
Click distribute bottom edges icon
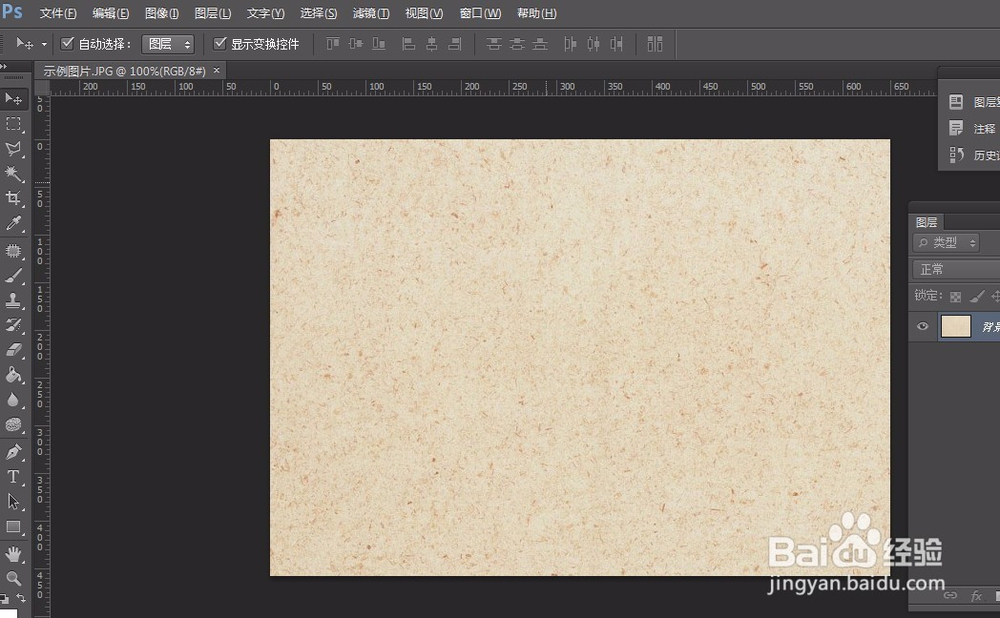[540, 43]
